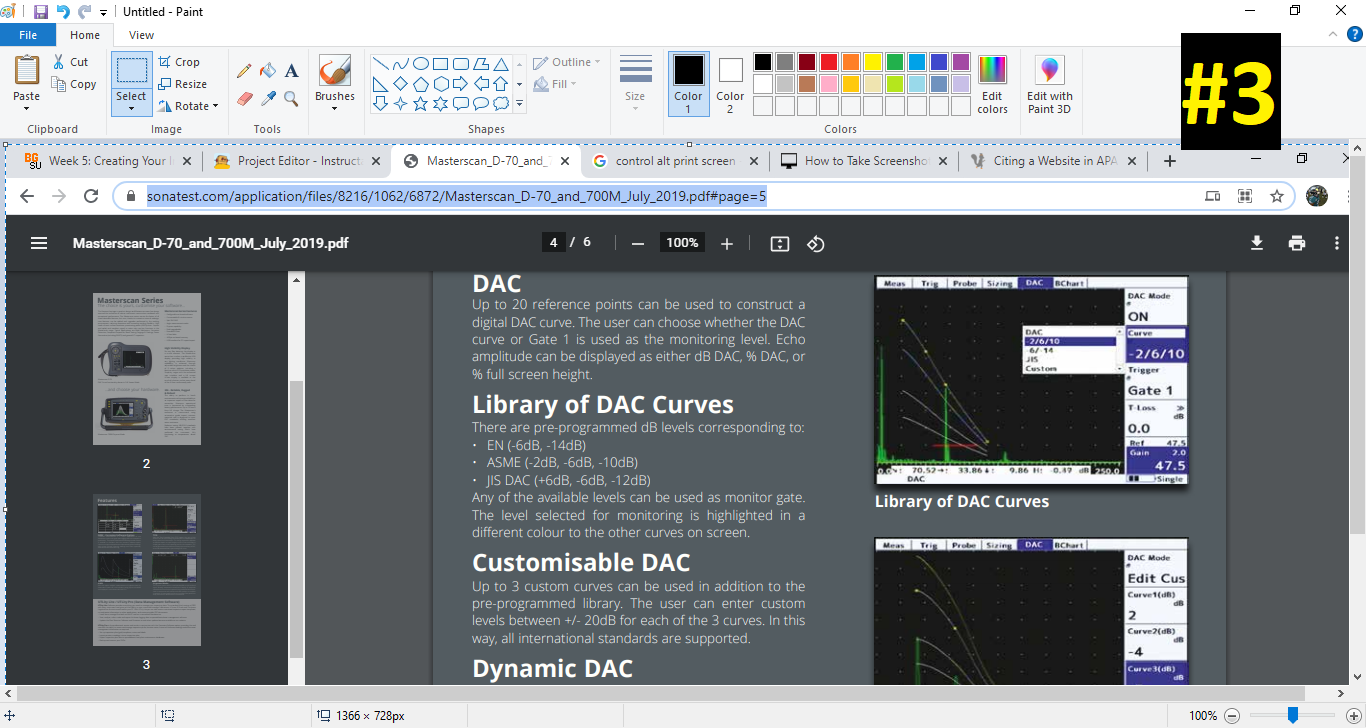1366x728 pixels.
Task: Rotate the PDF counterclockwise
Action: [816, 243]
